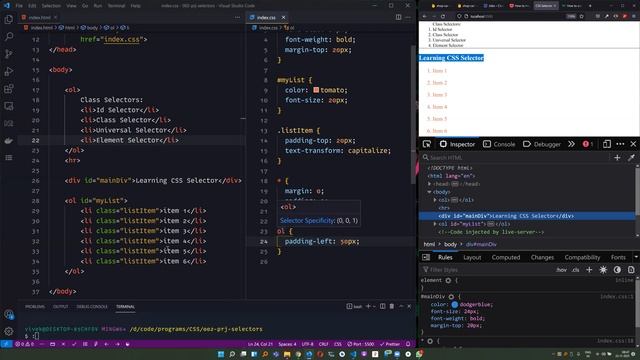The height and width of the screenshot is (360, 640).
Task: Open the new terminal launch profile dropdown
Action: point(374,306)
